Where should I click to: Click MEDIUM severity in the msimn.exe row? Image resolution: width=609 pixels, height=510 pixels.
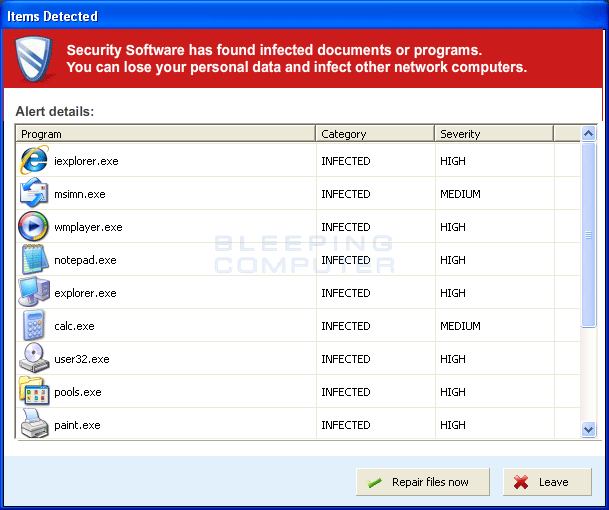460,194
